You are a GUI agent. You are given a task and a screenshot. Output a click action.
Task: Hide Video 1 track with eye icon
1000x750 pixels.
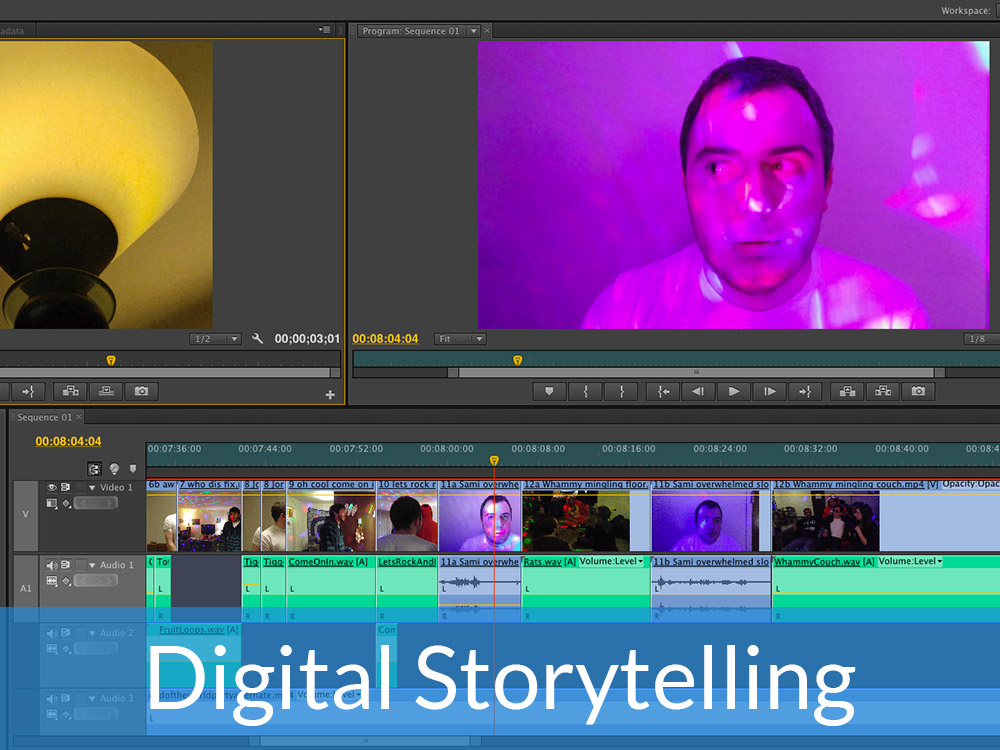(52, 487)
